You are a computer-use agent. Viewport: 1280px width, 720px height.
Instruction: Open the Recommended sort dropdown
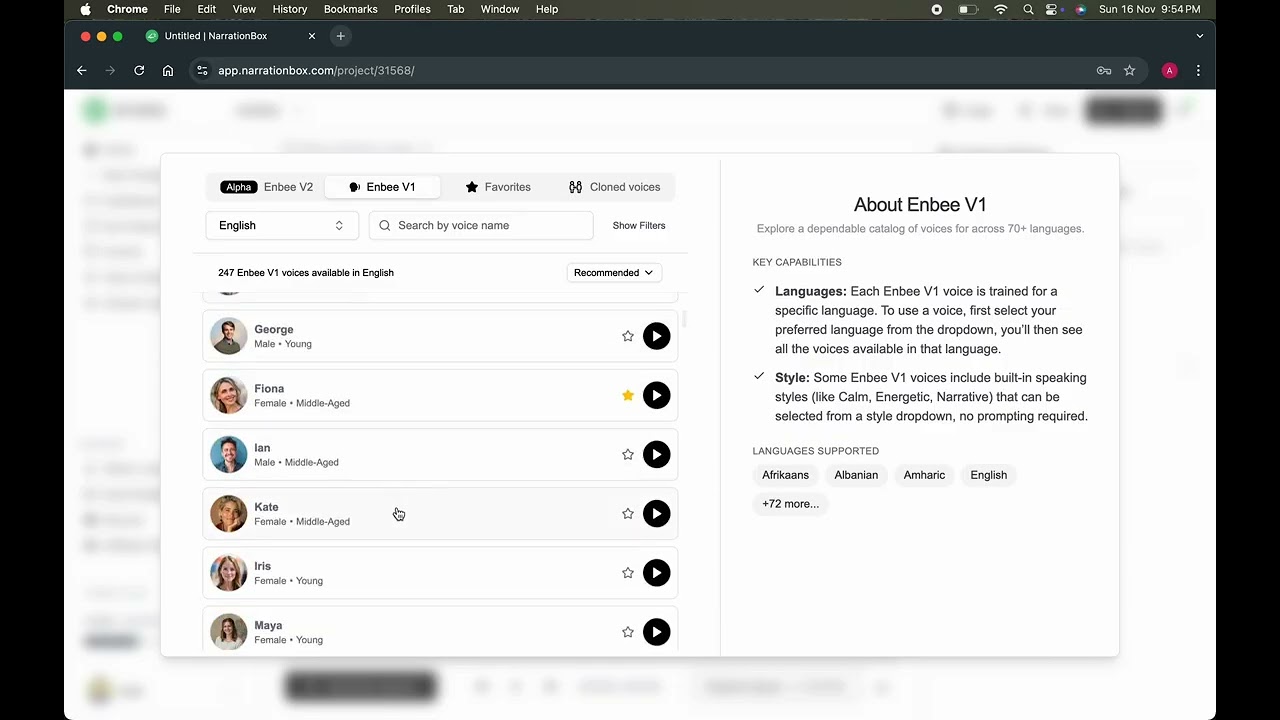tap(614, 272)
